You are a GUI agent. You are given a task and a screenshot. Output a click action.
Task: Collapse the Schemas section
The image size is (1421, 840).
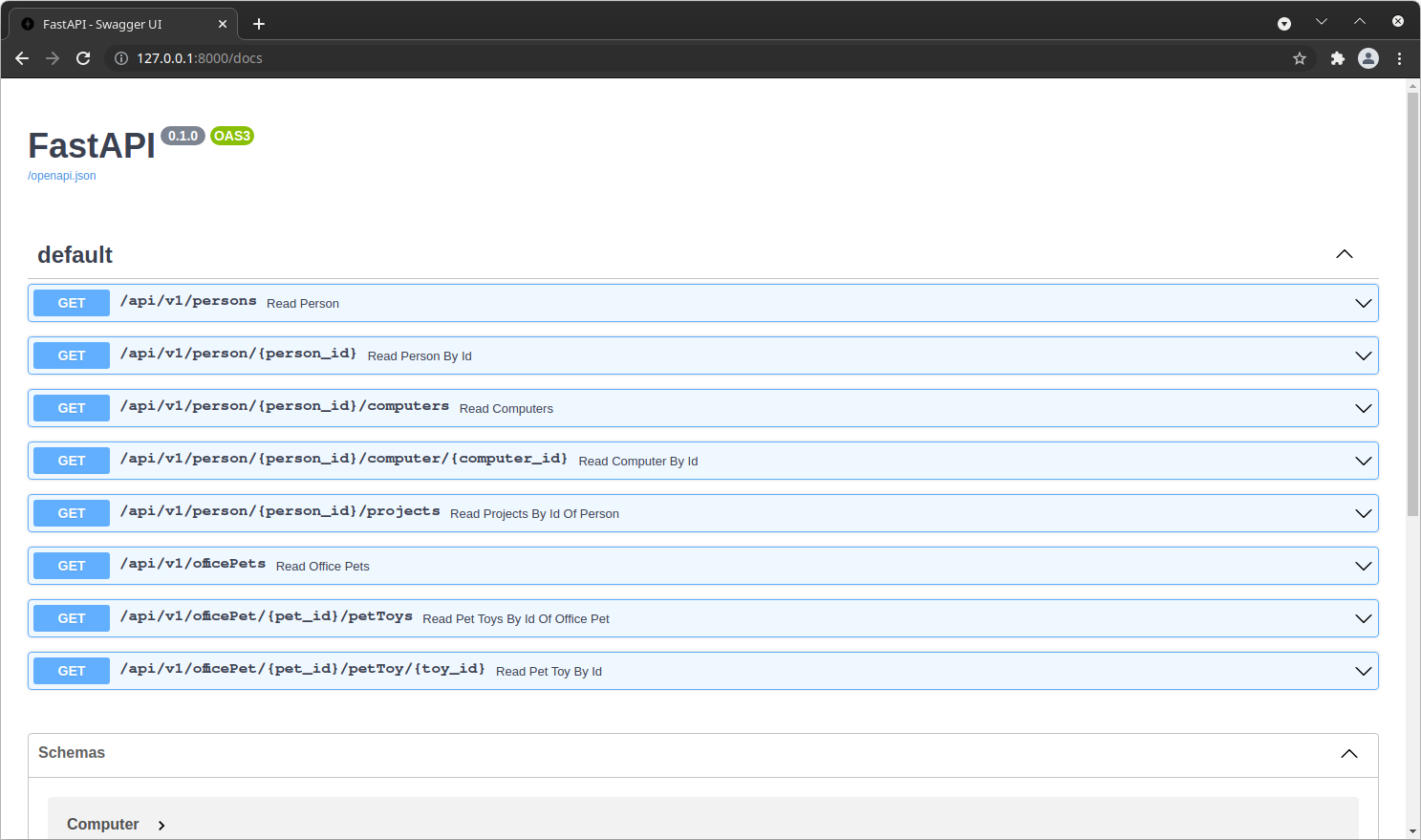pos(1348,753)
